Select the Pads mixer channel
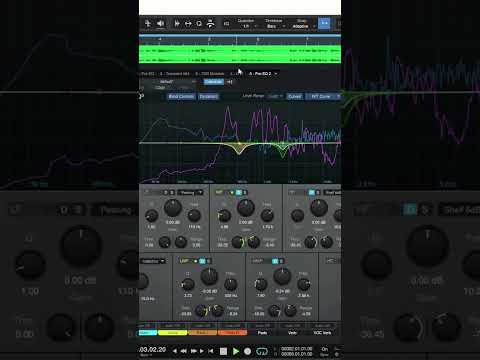The width and height of the screenshot is (480, 360). pyautogui.click(x=262, y=333)
